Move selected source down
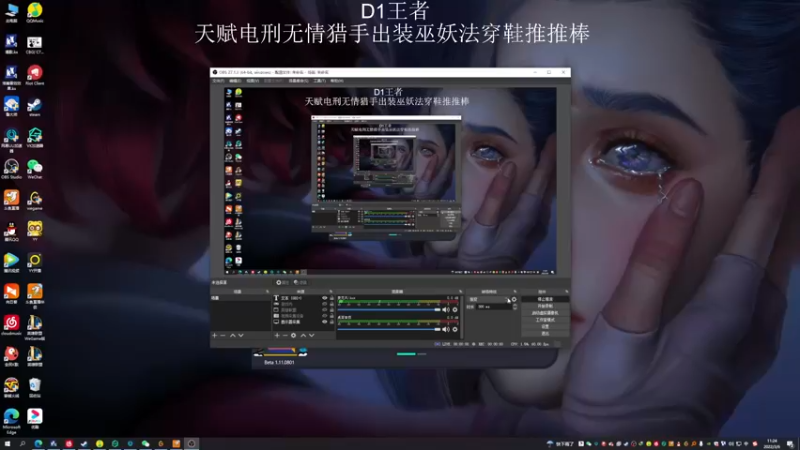 [x=312, y=335]
